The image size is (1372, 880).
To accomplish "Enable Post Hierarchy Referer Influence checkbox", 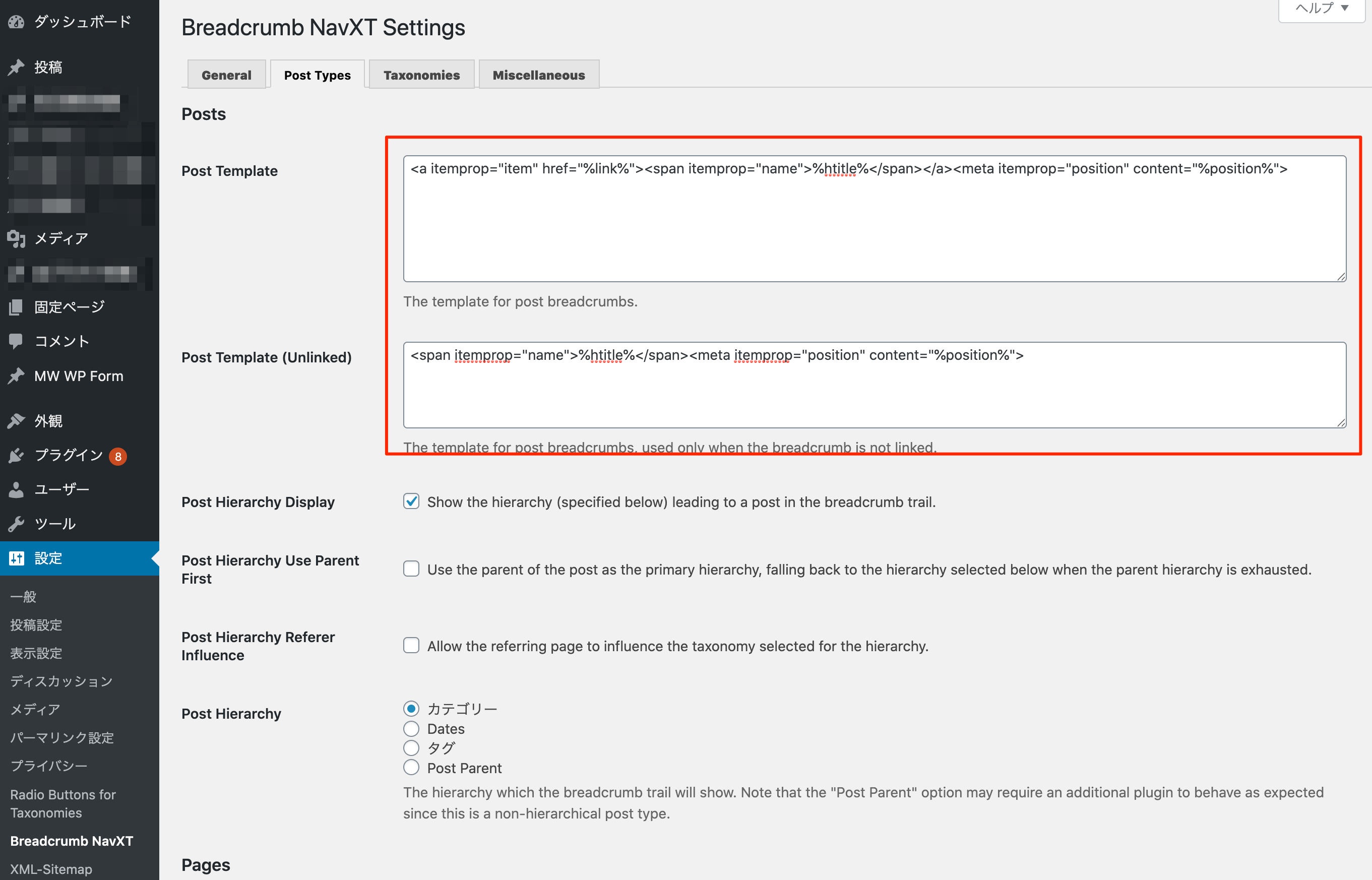I will pos(411,646).
